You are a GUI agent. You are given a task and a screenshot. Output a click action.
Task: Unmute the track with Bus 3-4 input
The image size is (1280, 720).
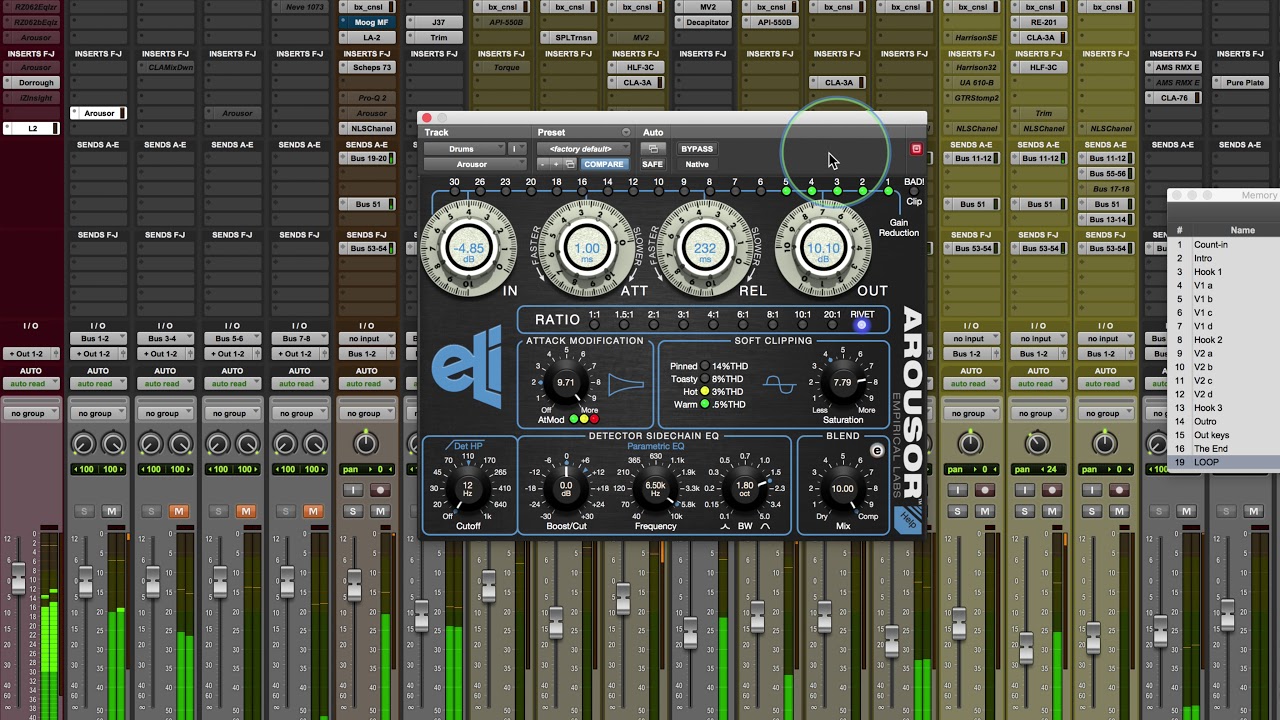coord(178,511)
